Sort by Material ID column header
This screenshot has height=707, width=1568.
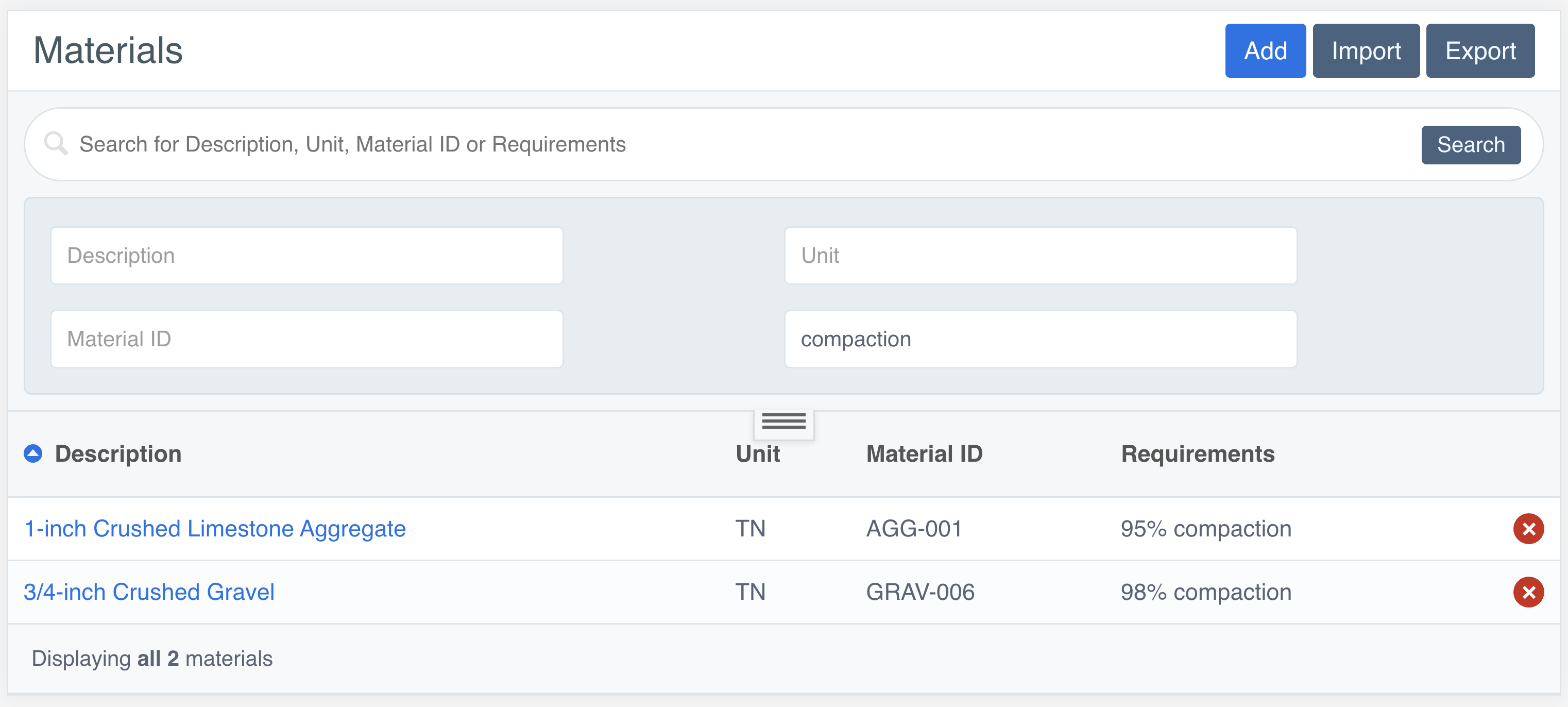click(x=924, y=453)
